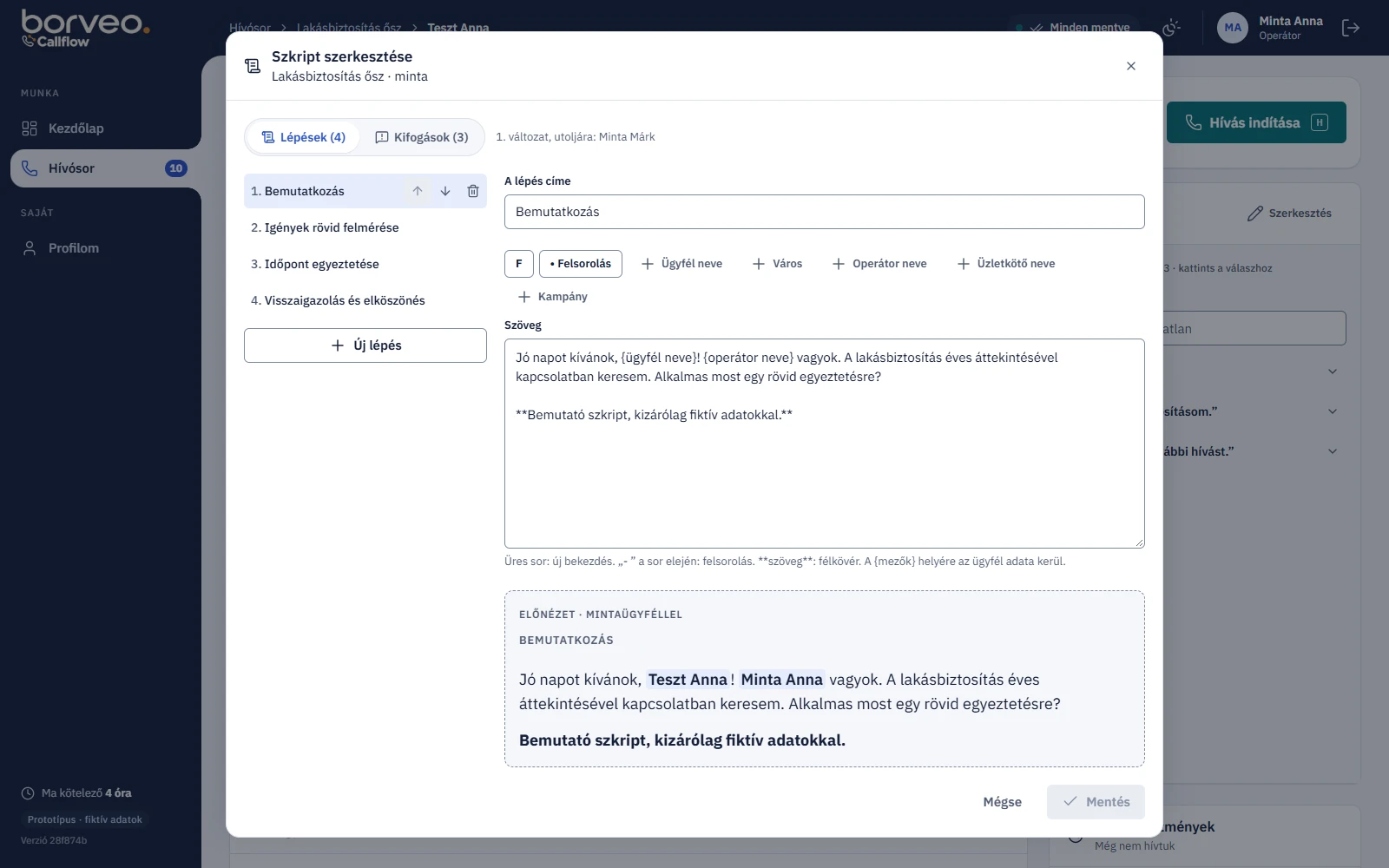Delete the Bemutatkozás step

(473, 191)
